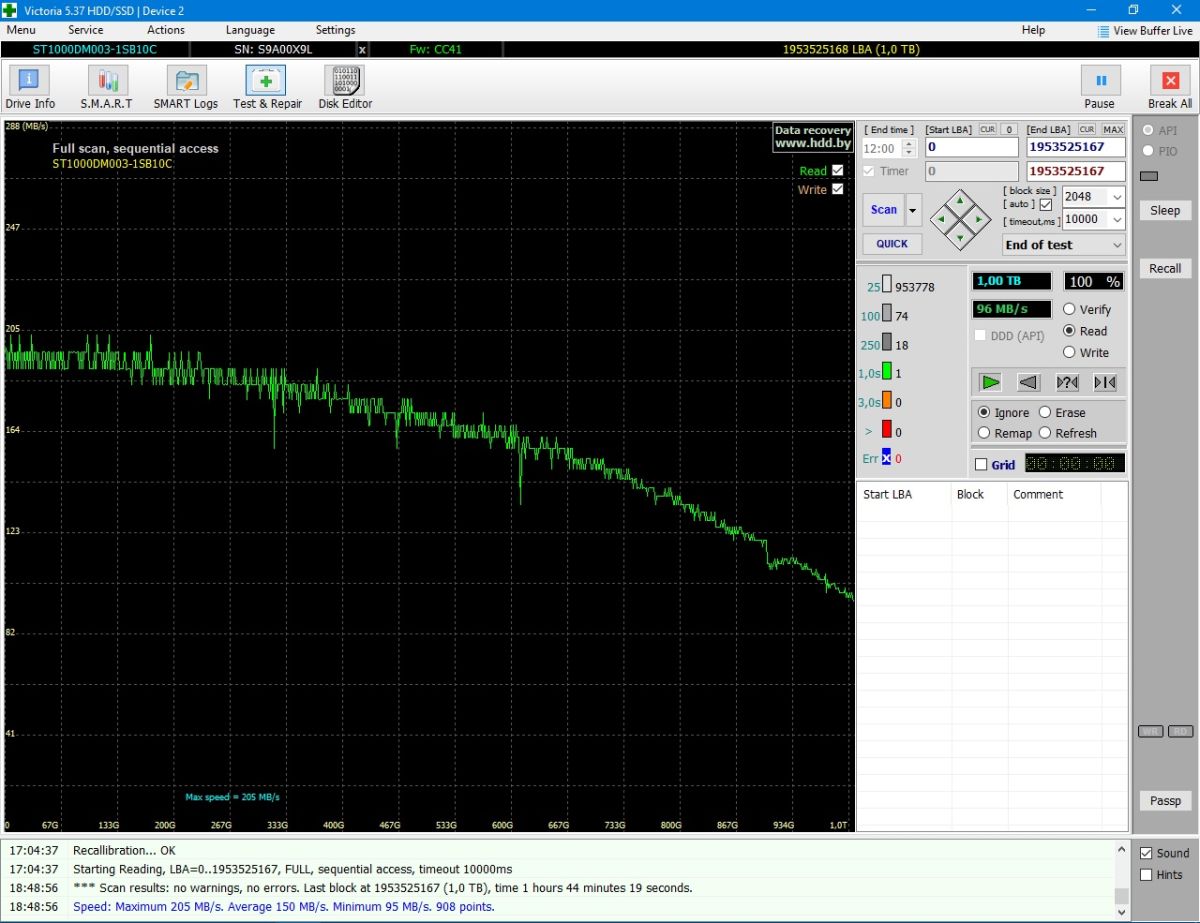This screenshot has width=1200, height=923.
Task: Select the Erase radio button
Action: pyautogui.click(x=1045, y=412)
